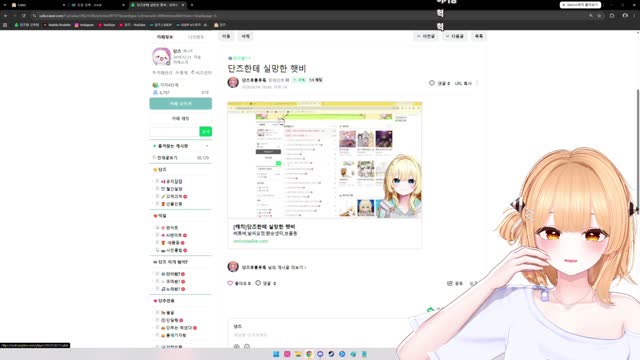640x360 pixels.
Task: Open a new browser tab with plus
Action: 192,5
